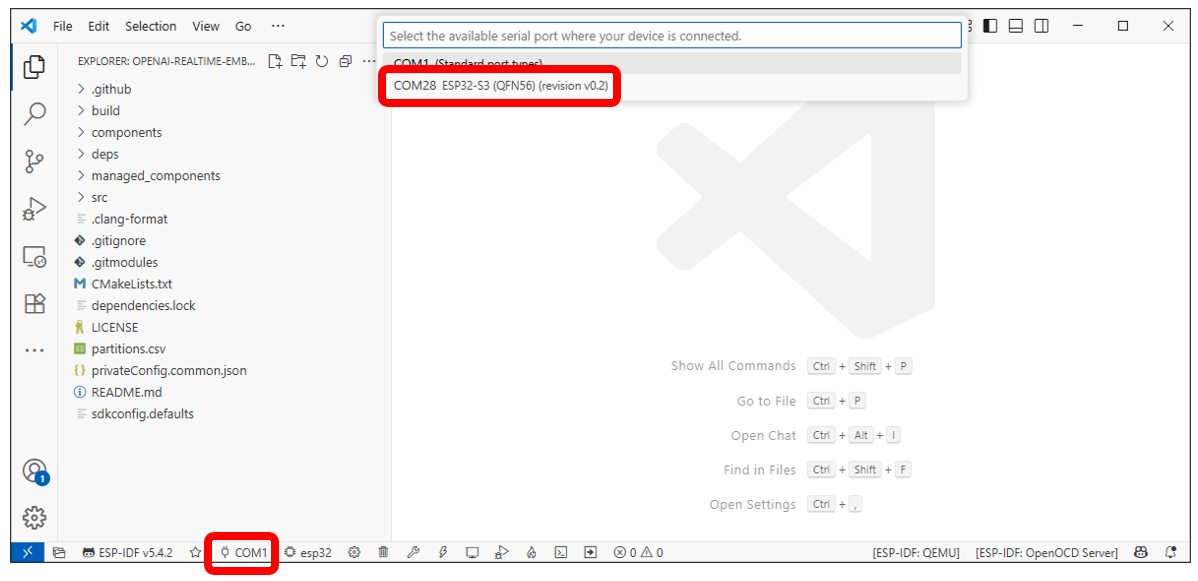Open the Go menu
Viewport: 1198px width, 581px height.
243,26
